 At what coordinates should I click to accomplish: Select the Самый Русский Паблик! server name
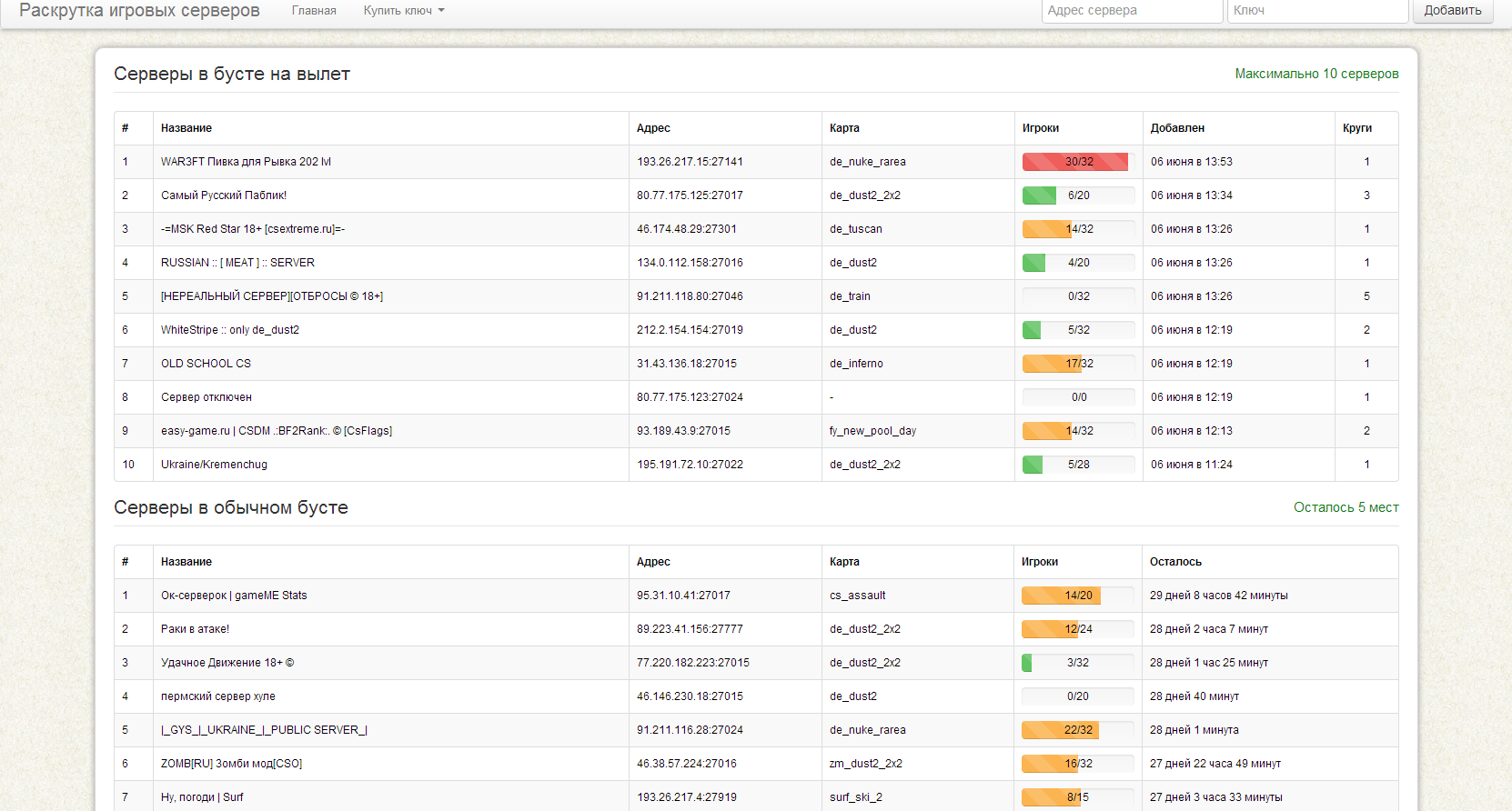[224, 195]
